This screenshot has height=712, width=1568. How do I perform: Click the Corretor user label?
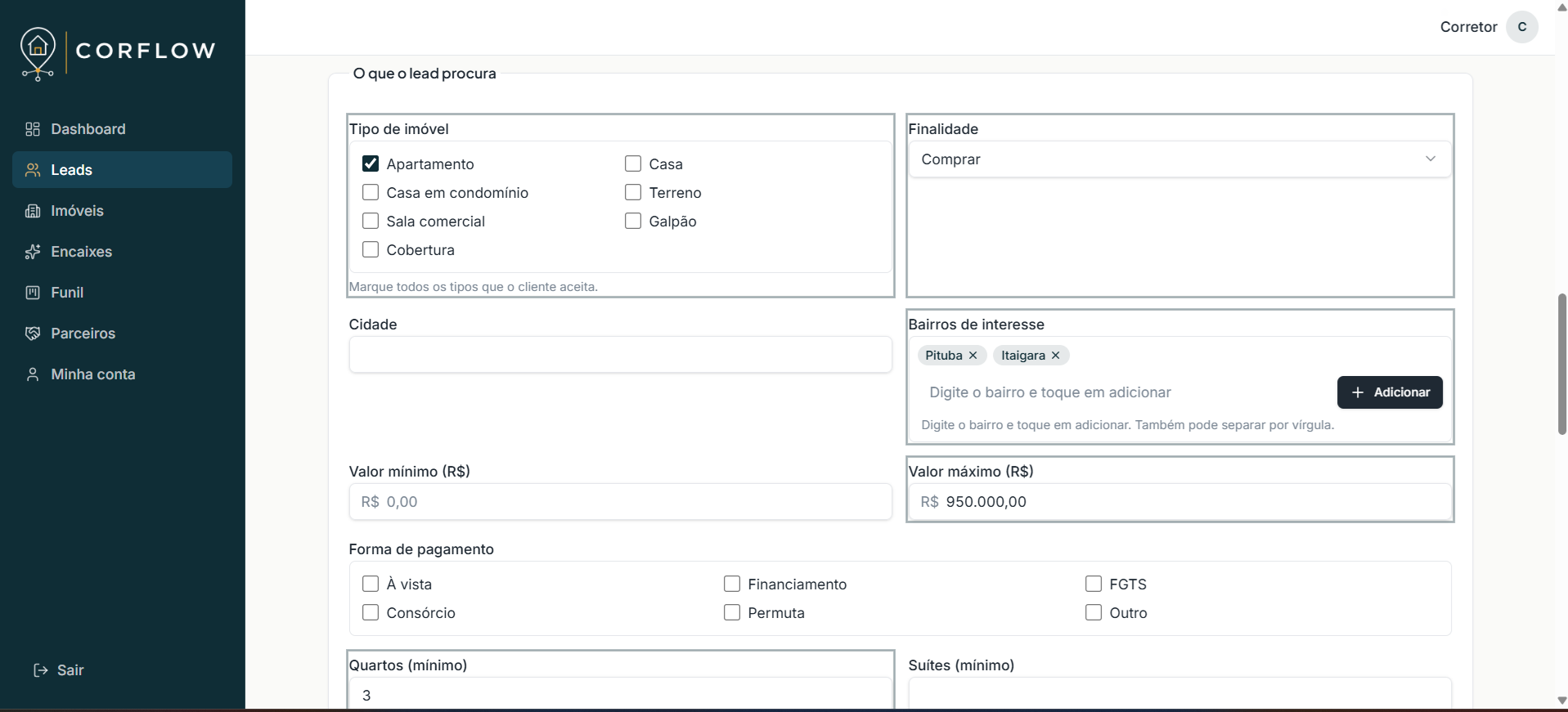[1468, 27]
